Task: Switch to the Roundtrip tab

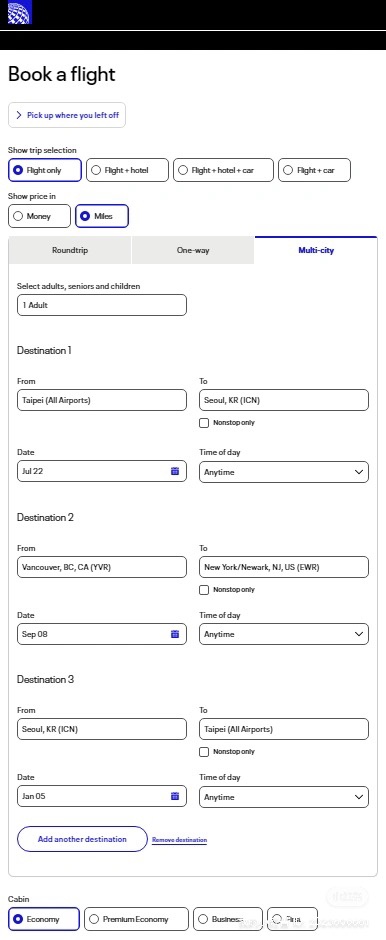Action: [70, 251]
